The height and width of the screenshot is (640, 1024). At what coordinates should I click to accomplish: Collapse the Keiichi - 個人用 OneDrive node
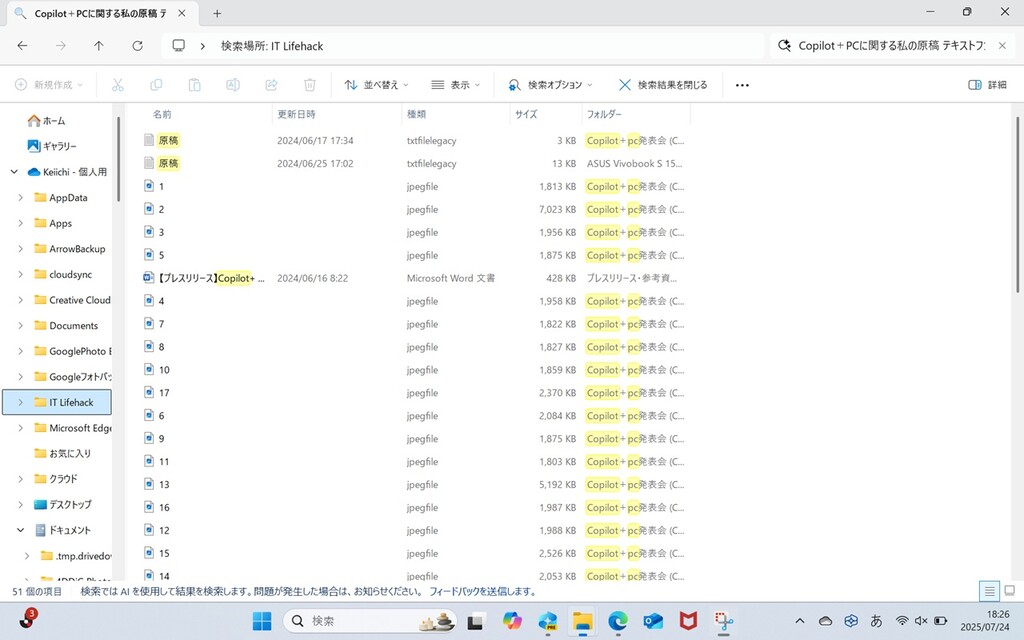(14, 172)
